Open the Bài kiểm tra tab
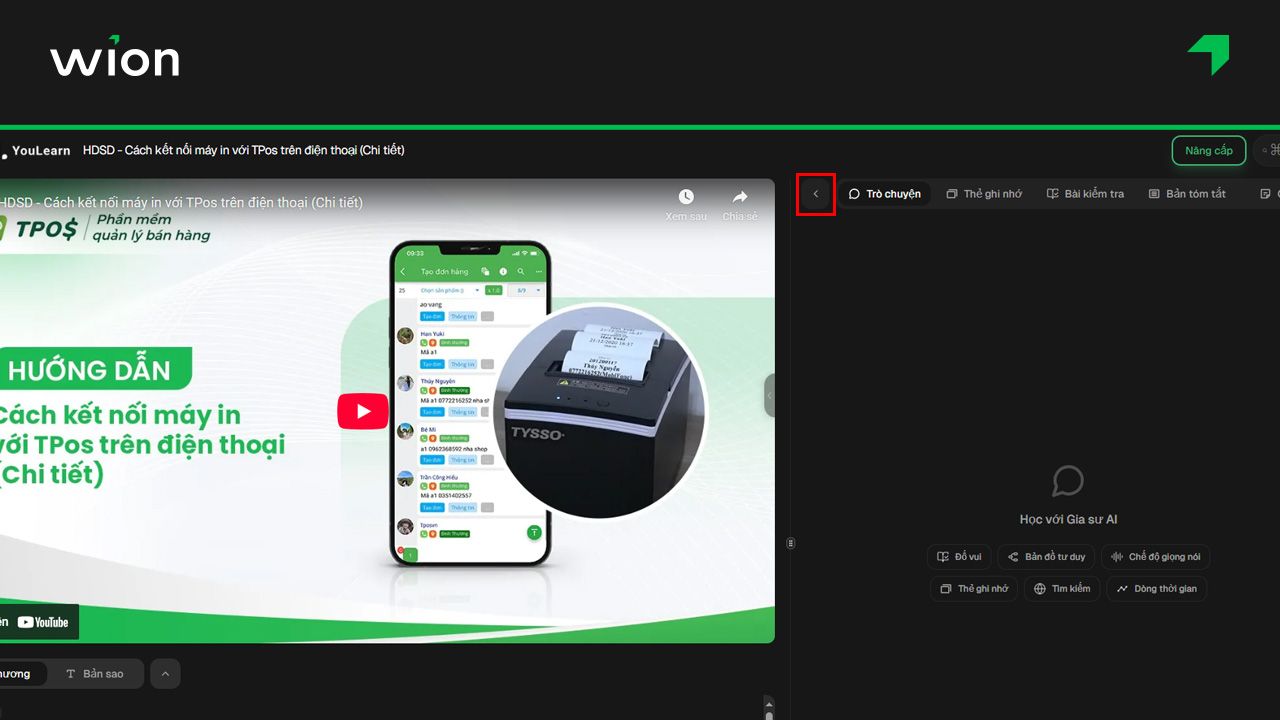 1085,193
